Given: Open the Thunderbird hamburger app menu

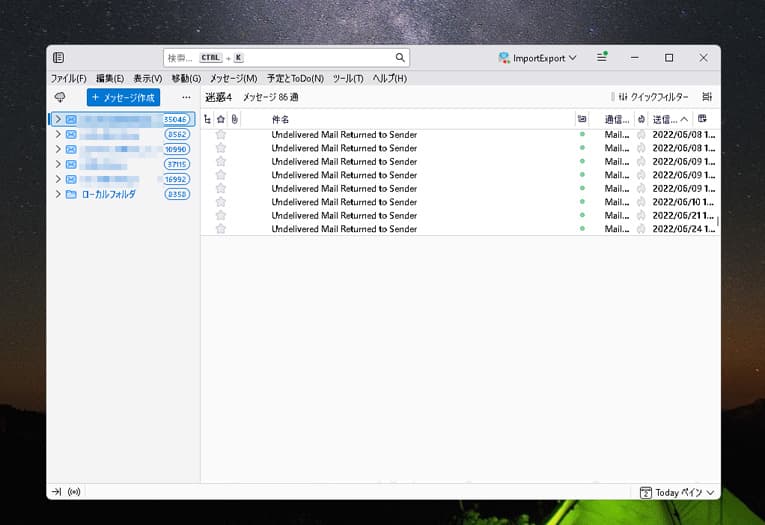Looking at the screenshot, I should (x=602, y=58).
